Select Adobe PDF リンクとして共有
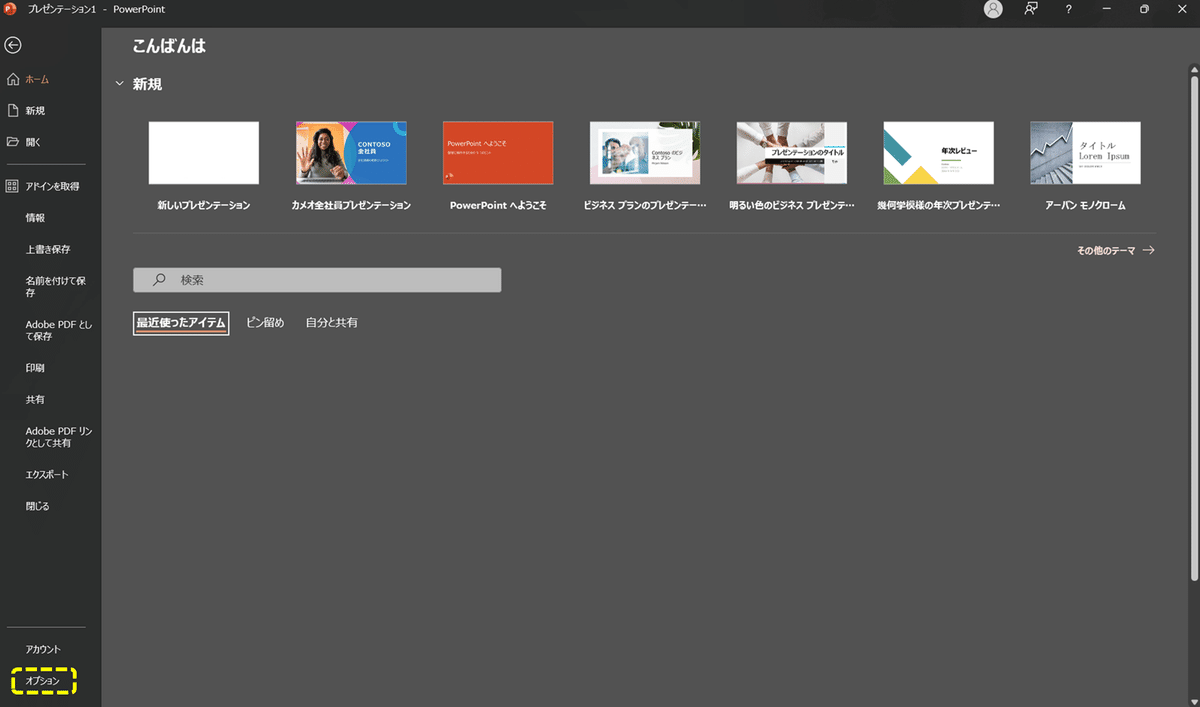The height and width of the screenshot is (707, 1200). click(58, 437)
